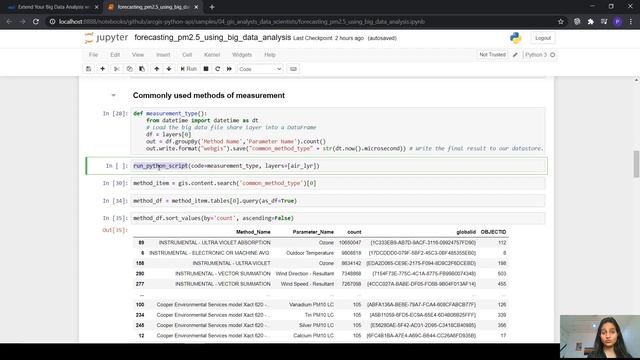
Task: Click the page vertical scrollbar thumb
Action: pyautogui.click(x=636, y=164)
